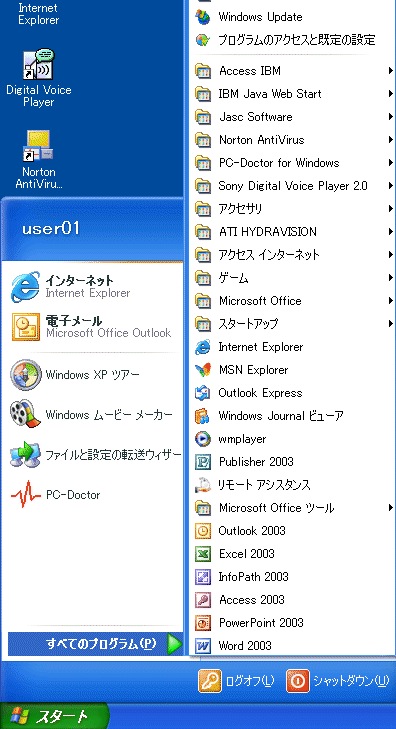Expand the アクセサリ submenu arrow
396x729 pixels.
coord(391,209)
